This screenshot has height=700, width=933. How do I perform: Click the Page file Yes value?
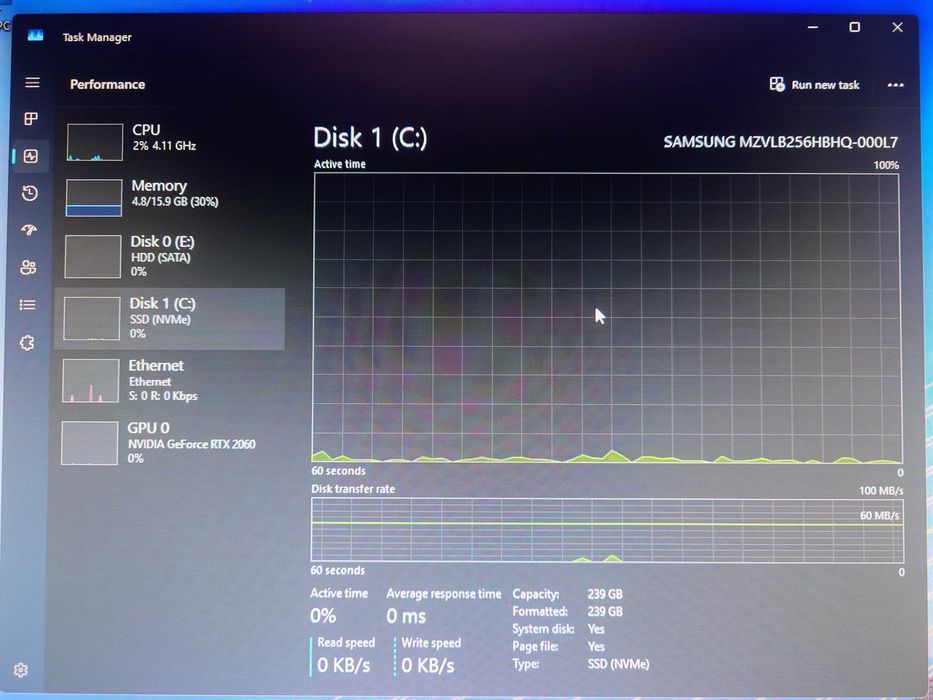pos(596,646)
